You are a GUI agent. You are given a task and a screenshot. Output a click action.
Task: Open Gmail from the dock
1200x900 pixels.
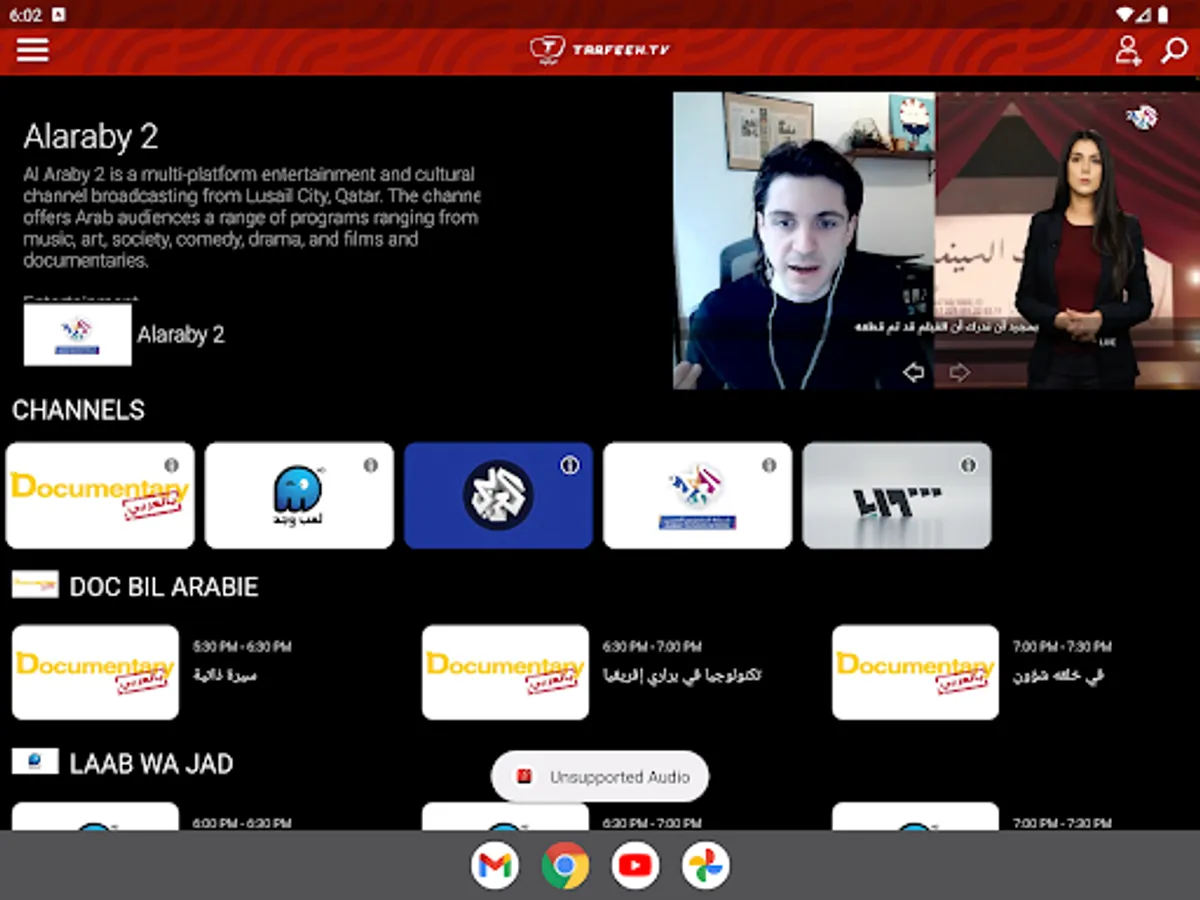click(495, 866)
